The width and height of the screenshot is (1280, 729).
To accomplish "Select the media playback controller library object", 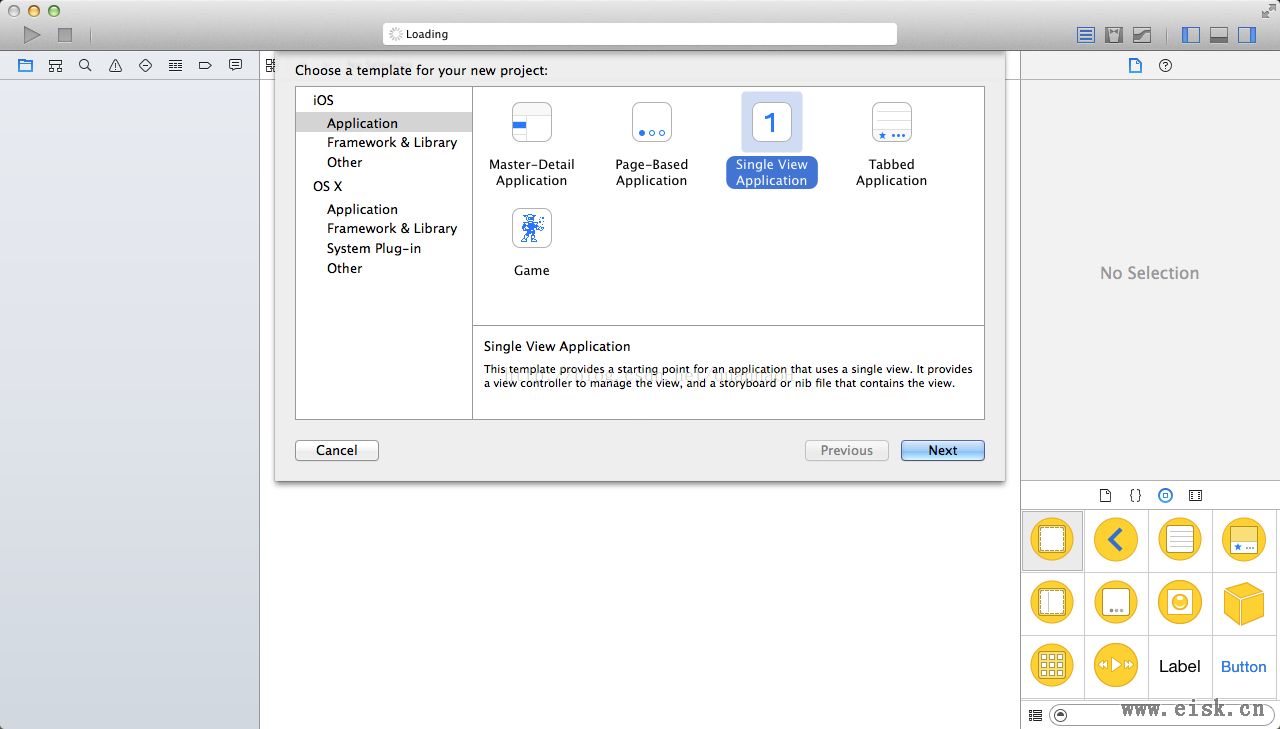I will [x=1116, y=666].
